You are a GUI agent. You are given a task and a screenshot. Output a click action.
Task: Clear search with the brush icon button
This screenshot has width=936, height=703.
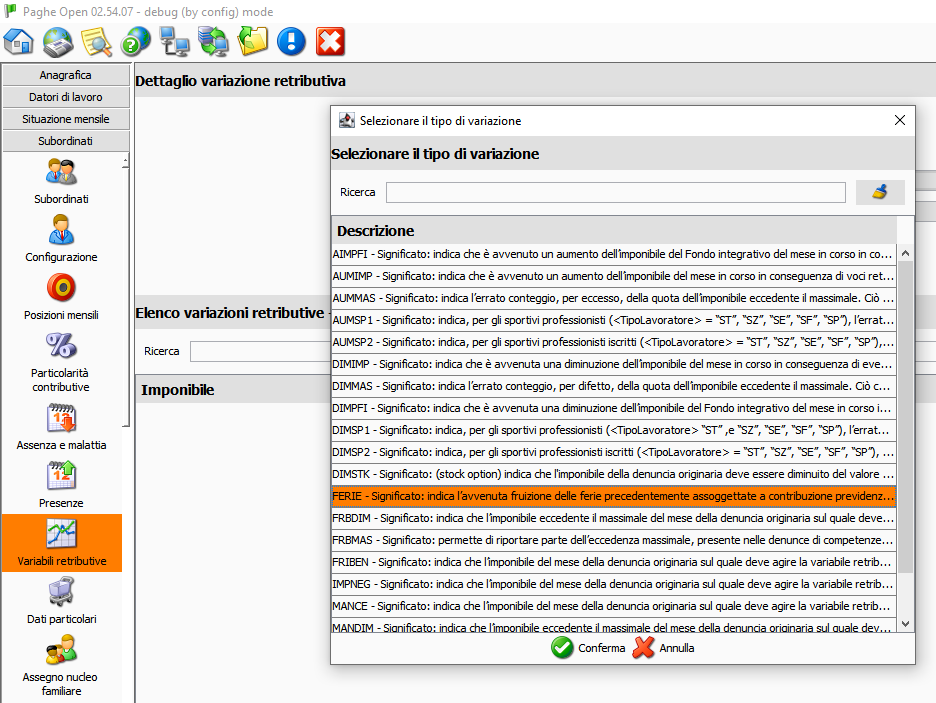880,192
